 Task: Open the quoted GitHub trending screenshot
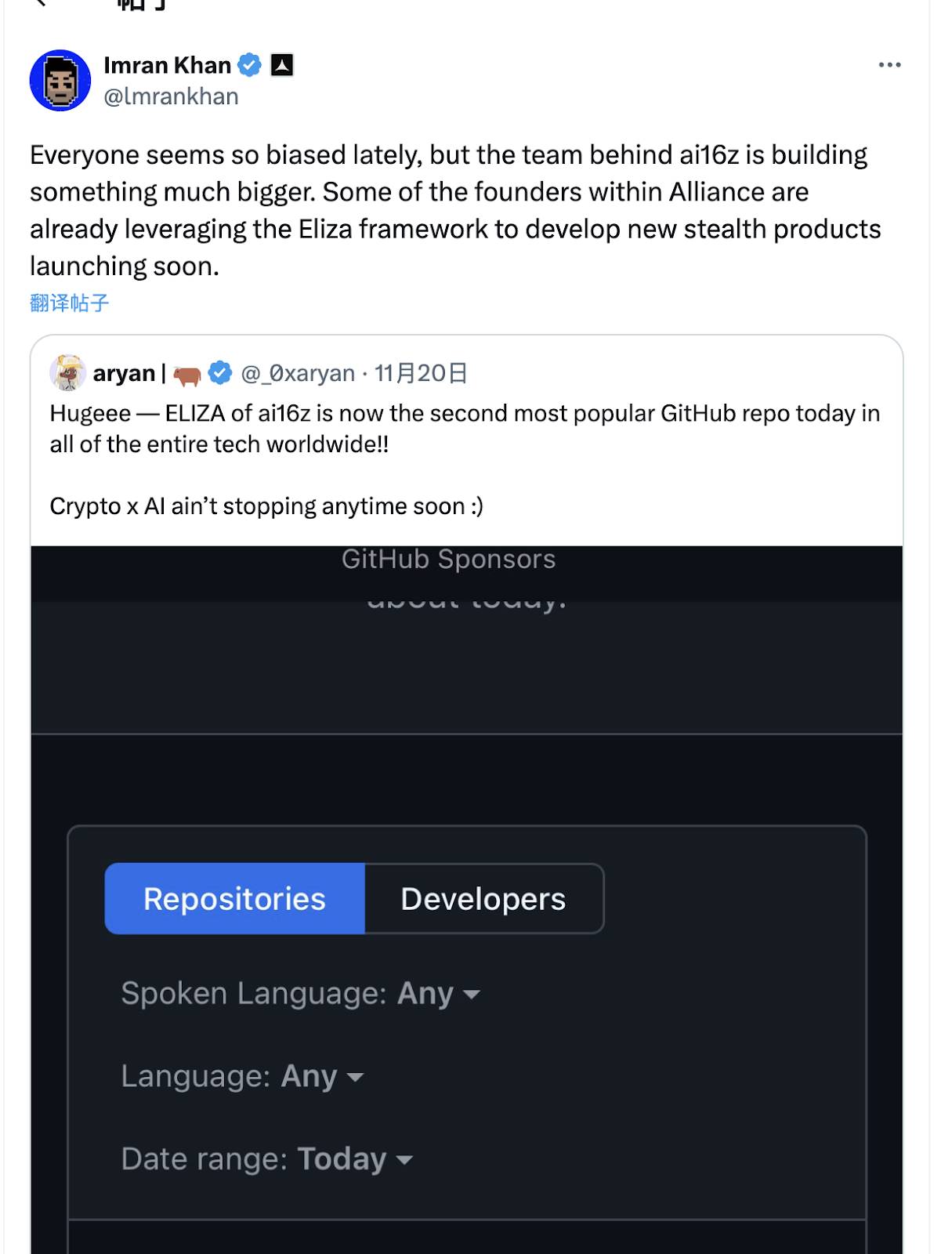467,900
